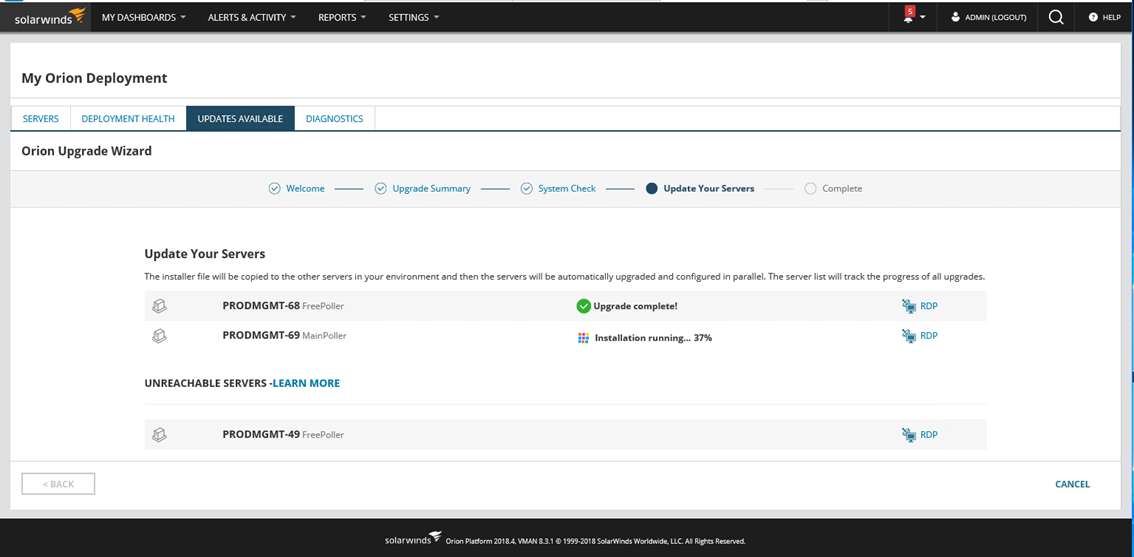Select PRODMGMT-69 server name
This screenshot has height=557, width=1134.
[261, 335]
